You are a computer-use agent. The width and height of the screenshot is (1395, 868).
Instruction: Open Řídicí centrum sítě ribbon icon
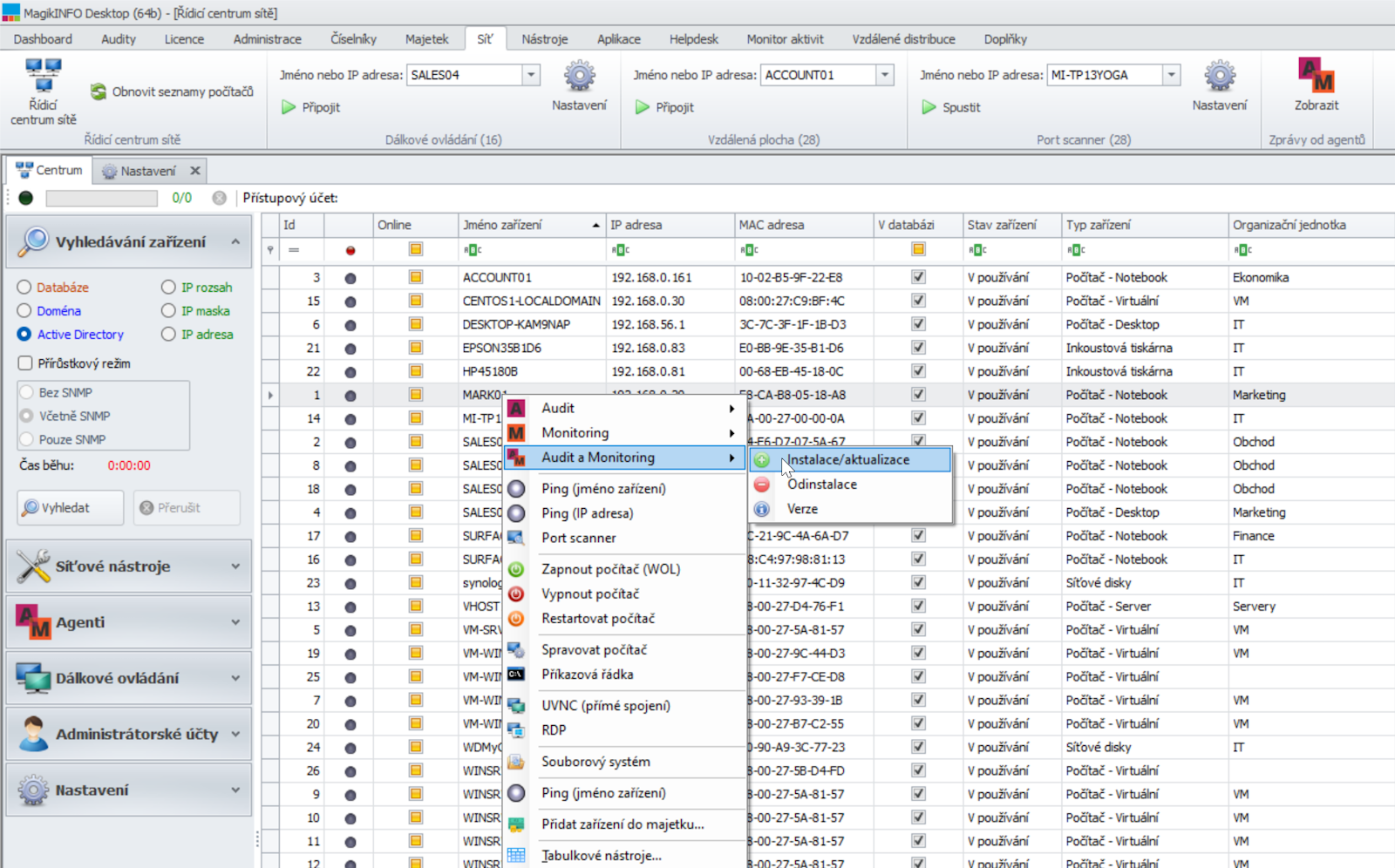(44, 92)
